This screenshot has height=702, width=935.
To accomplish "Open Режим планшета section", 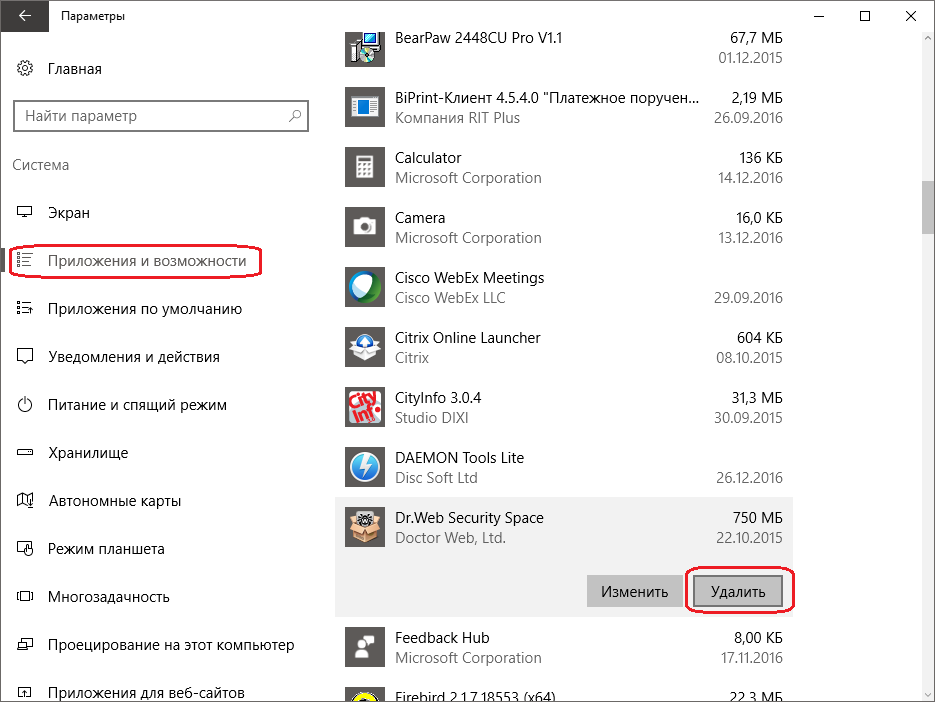I will tap(106, 549).
